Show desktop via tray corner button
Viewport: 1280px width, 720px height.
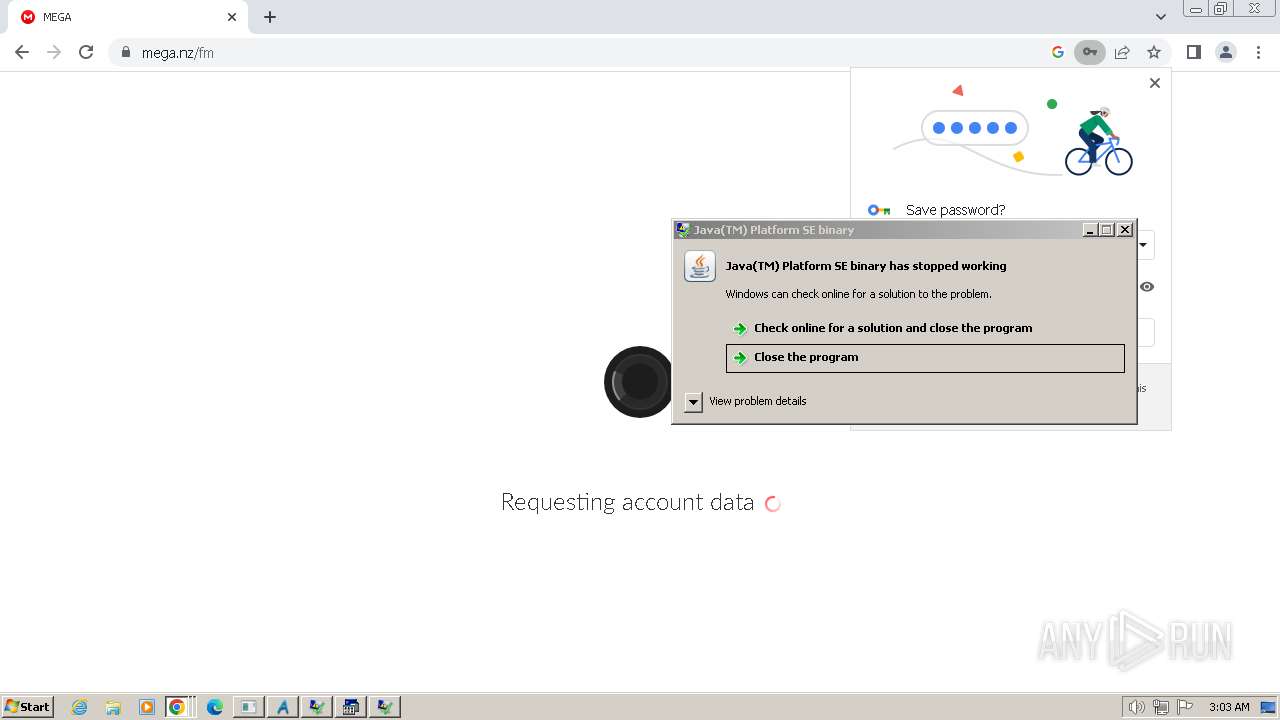coord(1268,707)
